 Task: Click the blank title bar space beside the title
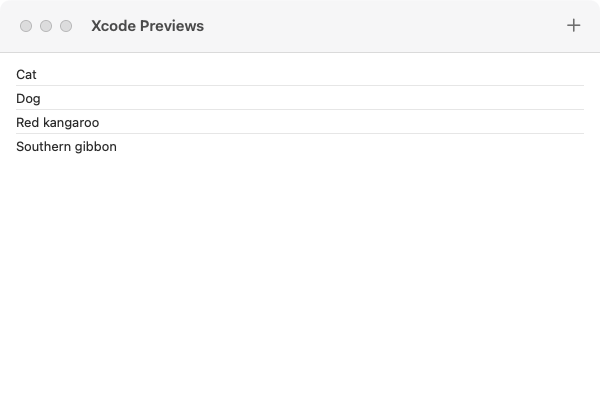point(380,26)
